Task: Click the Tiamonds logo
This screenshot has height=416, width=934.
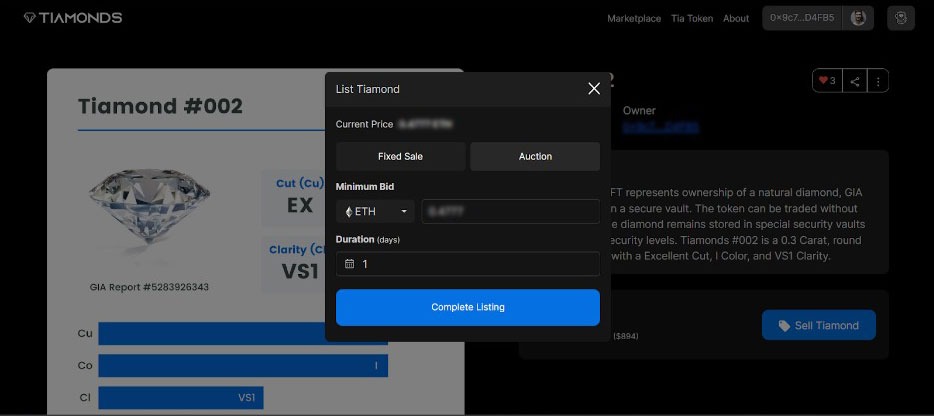Action: [73, 18]
